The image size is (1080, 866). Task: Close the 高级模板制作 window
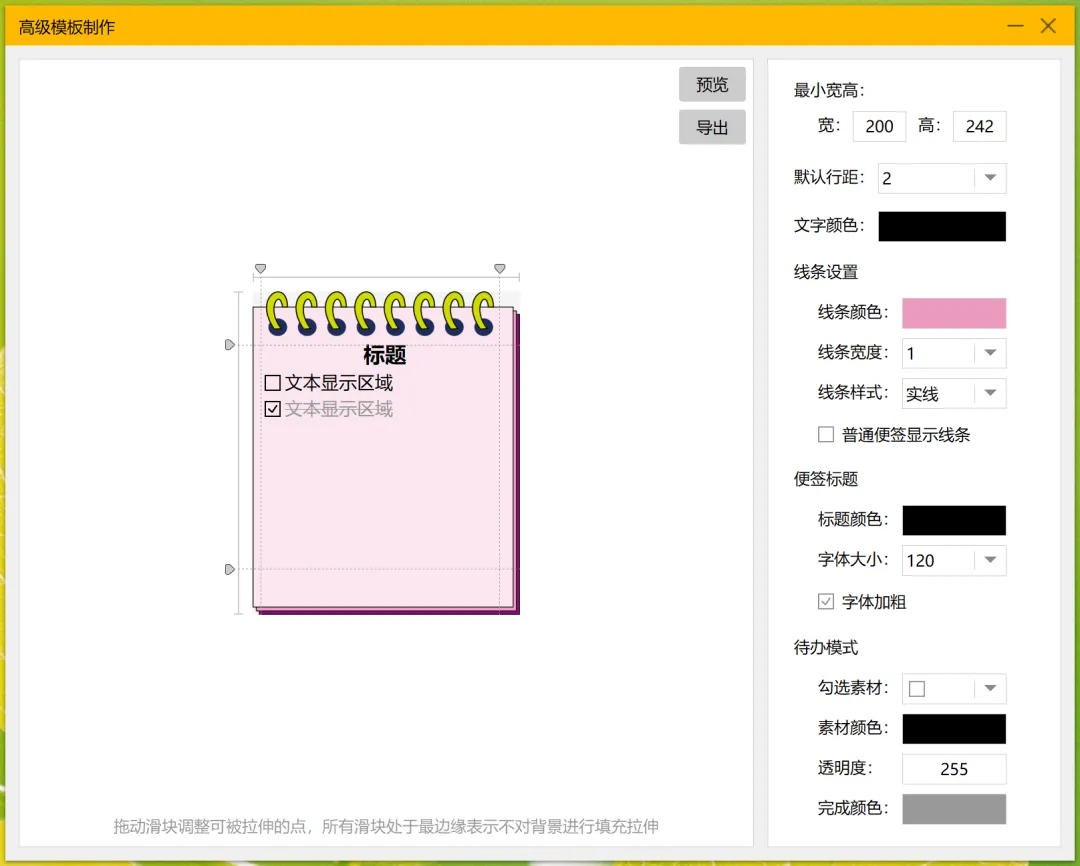1048,26
